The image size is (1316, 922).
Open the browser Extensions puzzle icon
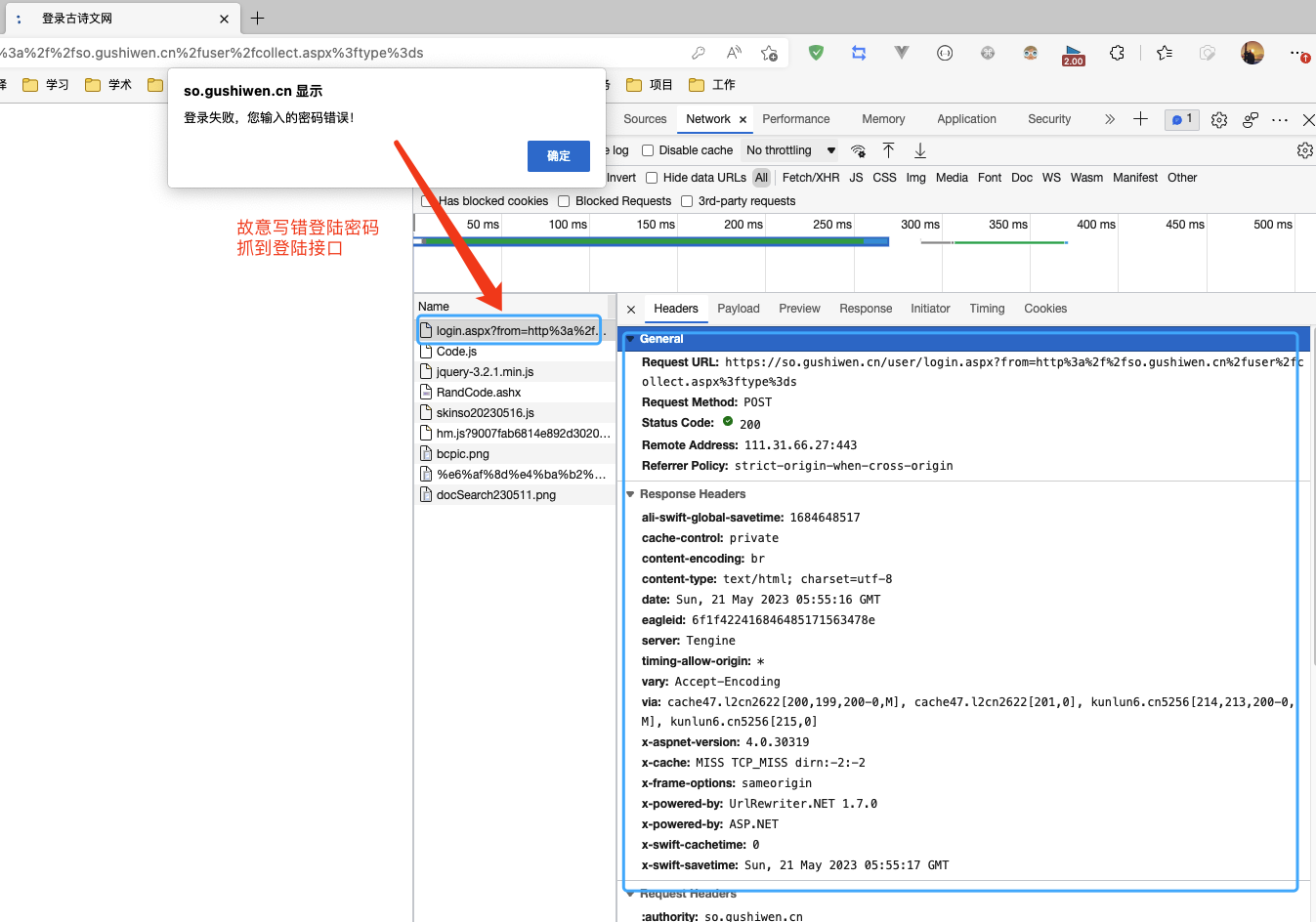[x=1117, y=53]
